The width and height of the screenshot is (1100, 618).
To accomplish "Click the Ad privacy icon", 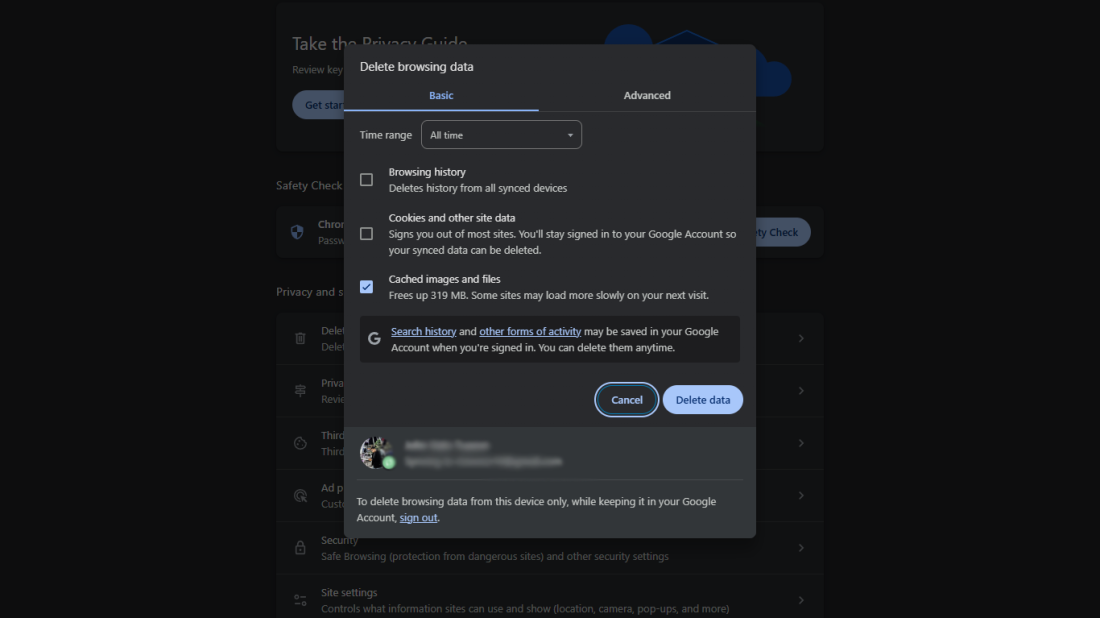I will [300, 495].
